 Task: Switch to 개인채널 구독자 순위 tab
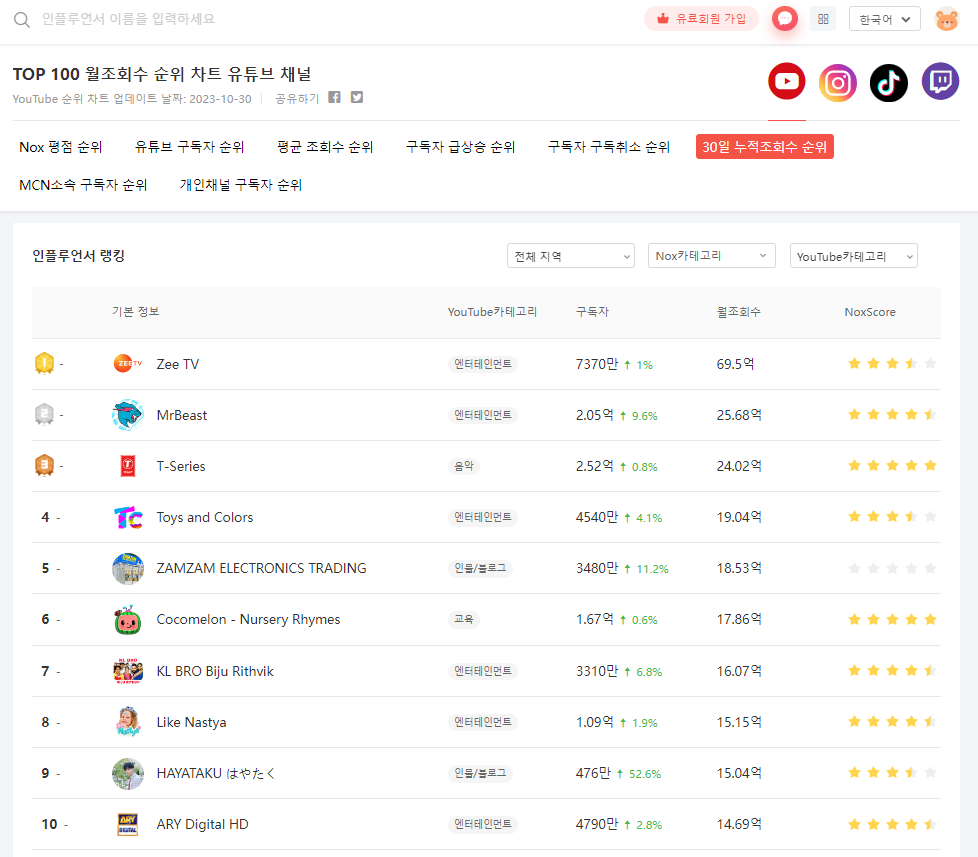(x=241, y=185)
